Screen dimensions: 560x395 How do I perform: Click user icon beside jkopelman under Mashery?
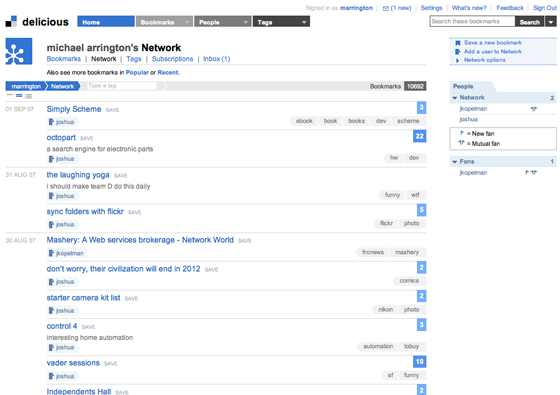[x=51, y=253]
